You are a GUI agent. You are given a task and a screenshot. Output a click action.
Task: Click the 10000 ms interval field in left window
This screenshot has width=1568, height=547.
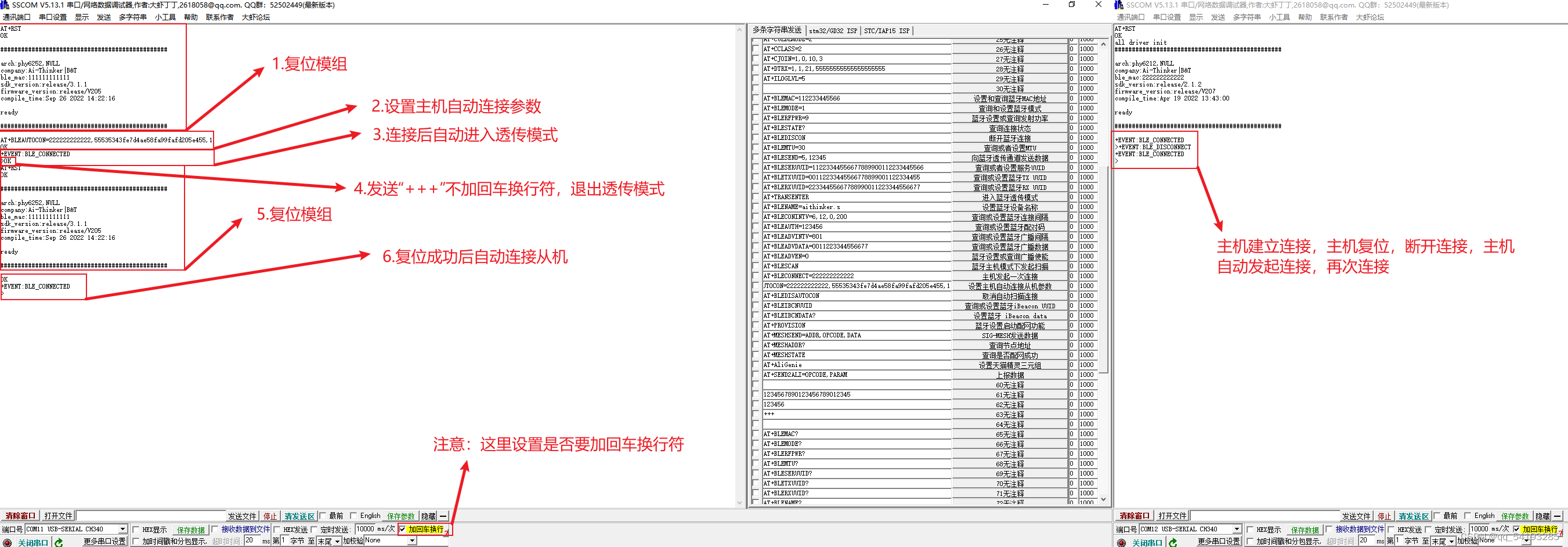pyautogui.click(x=366, y=530)
